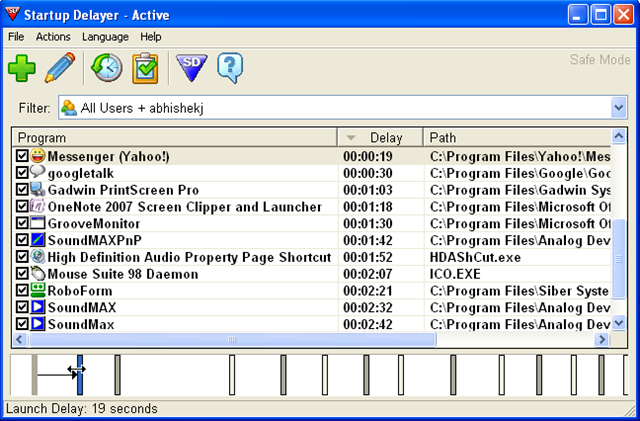Uncheck the SoundMax 00:02:42 row checkbox
The width and height of the screenshot is (640, 421).
pyautogui.click(x=22, y=324)
